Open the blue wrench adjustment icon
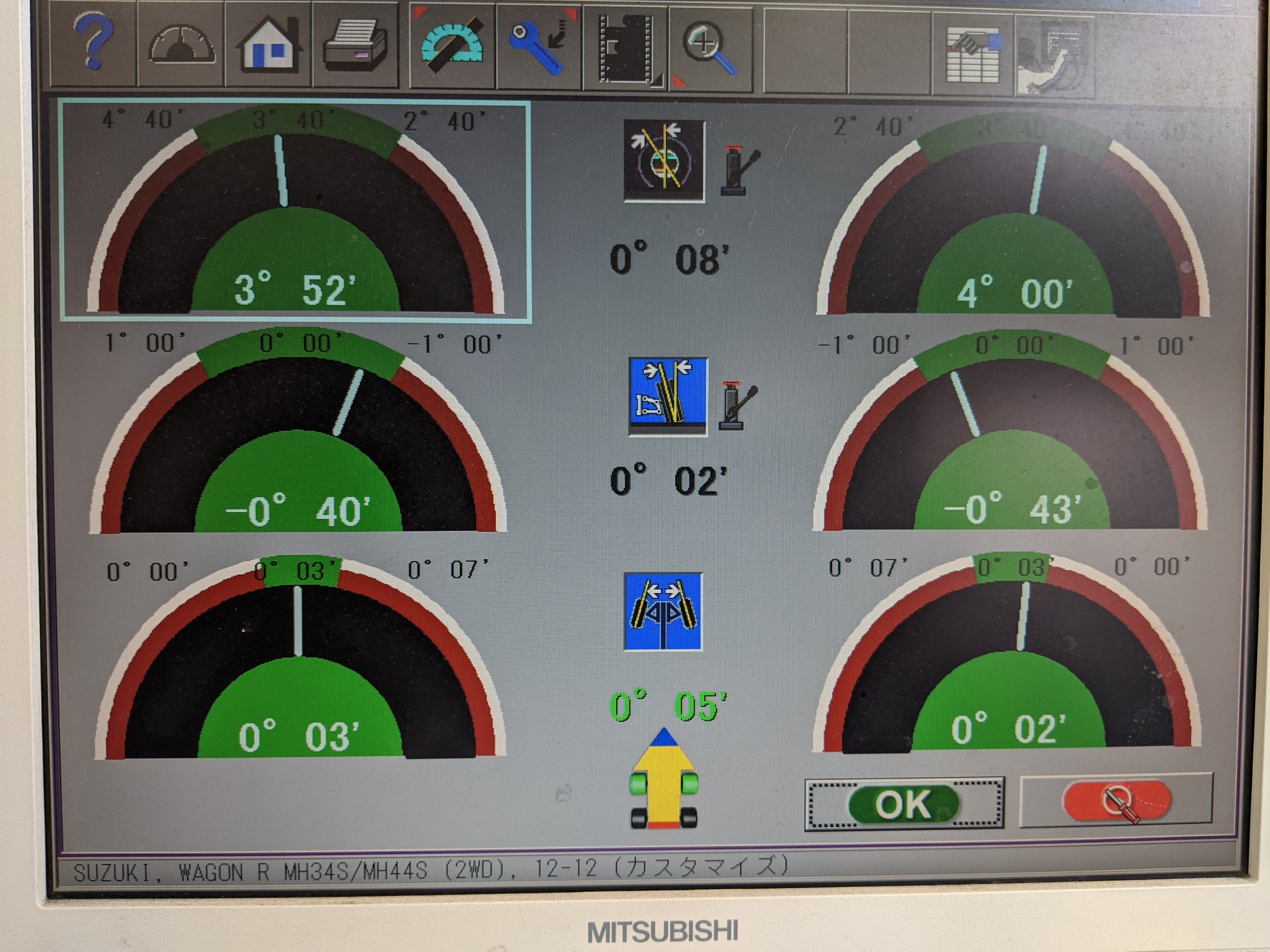This screenshot has height=952, width=1270. [539, 47]
